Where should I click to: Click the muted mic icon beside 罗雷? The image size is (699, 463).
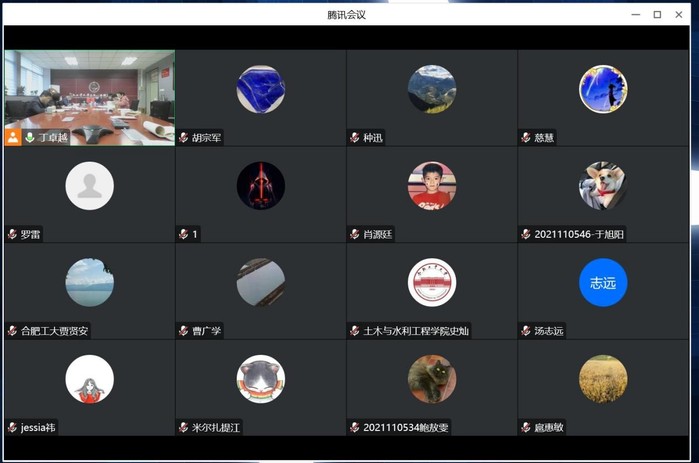12,234
